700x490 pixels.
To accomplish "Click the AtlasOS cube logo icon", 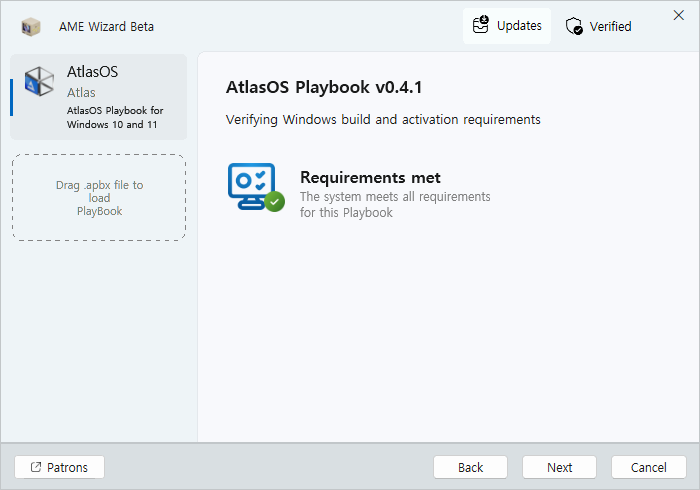I will coord(39,81).
